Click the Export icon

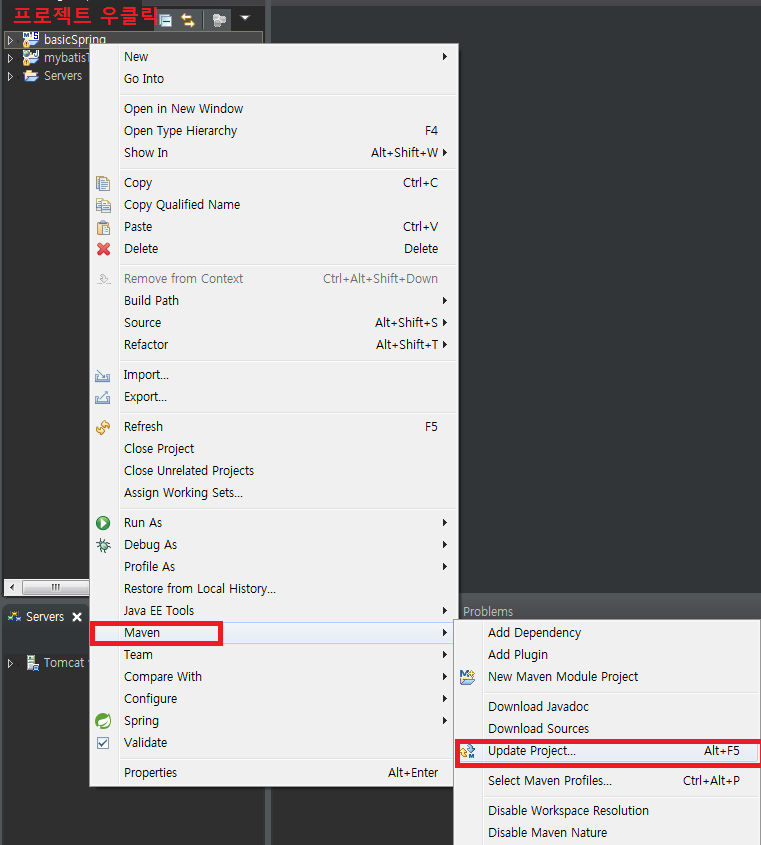[102, 398]
